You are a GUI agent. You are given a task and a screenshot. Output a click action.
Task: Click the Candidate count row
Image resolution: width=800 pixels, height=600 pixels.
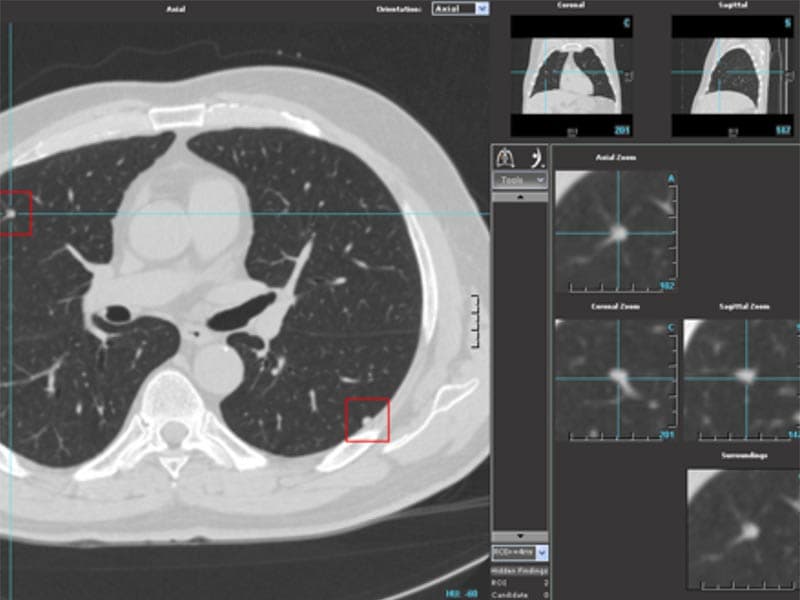point(519,594)
